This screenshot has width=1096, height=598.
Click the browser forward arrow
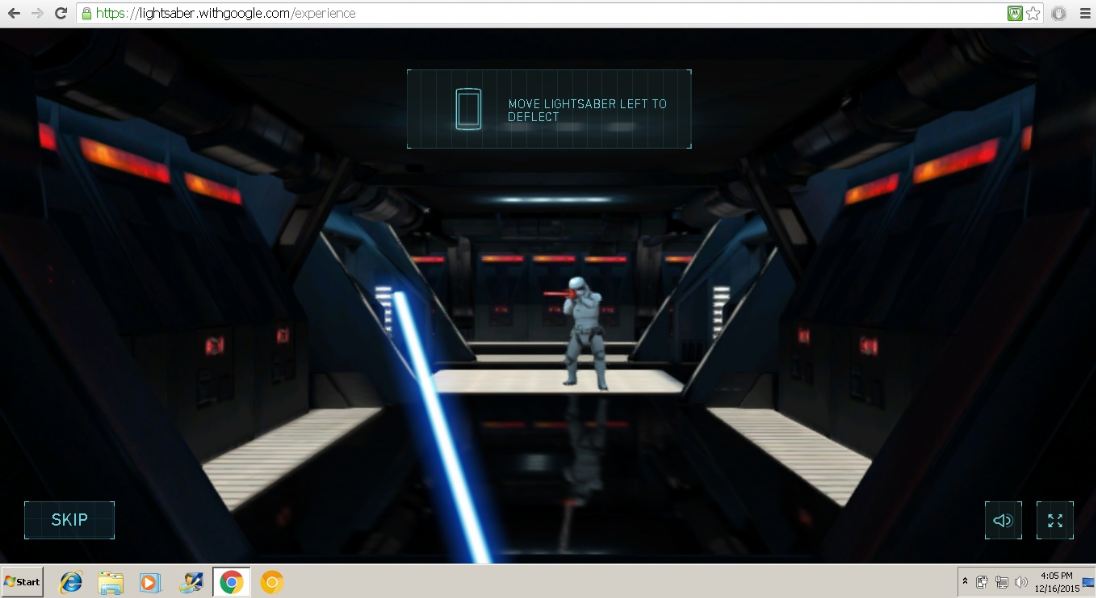(37, 14)
